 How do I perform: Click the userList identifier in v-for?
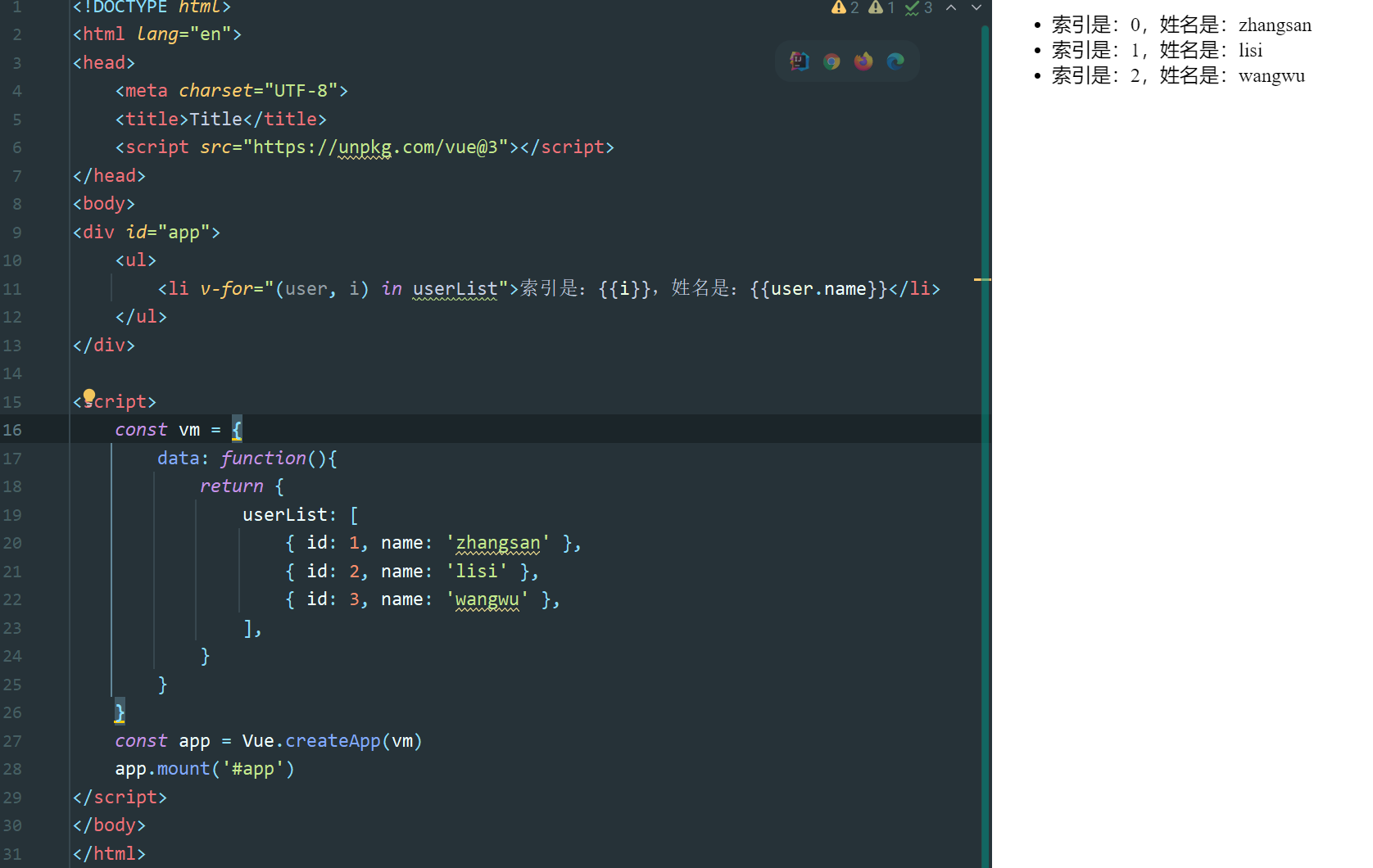pos(455,289)
